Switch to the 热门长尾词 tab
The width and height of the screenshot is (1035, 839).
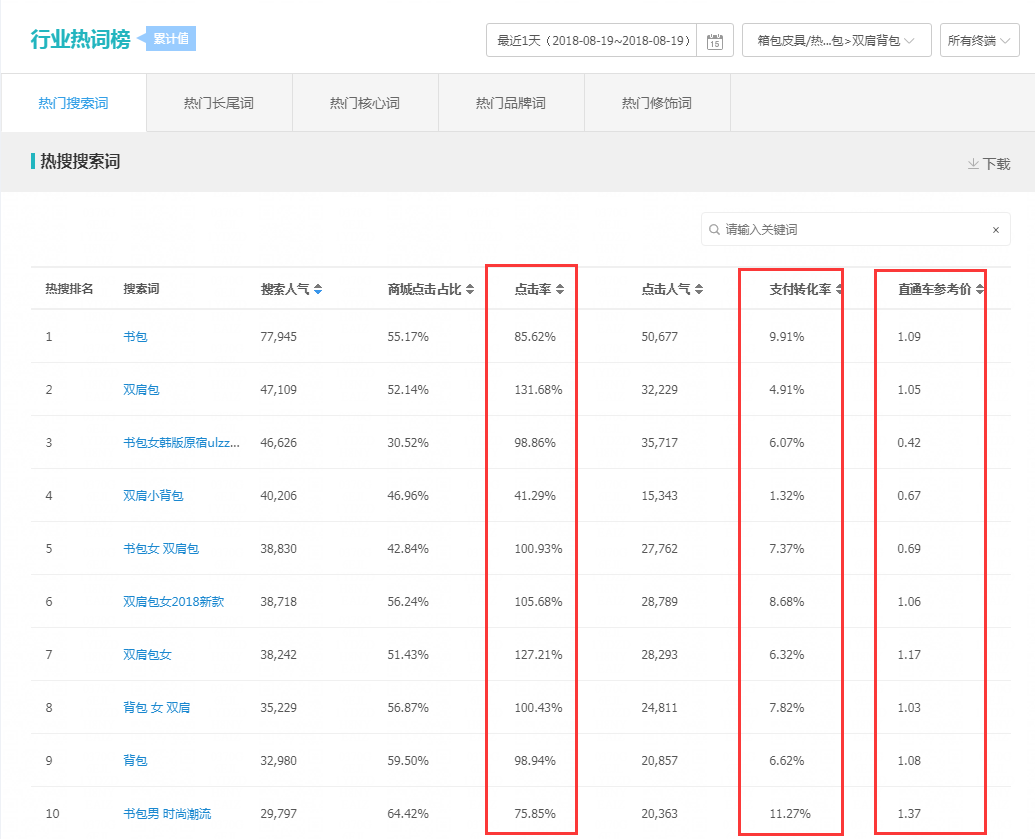coord(219,103)
